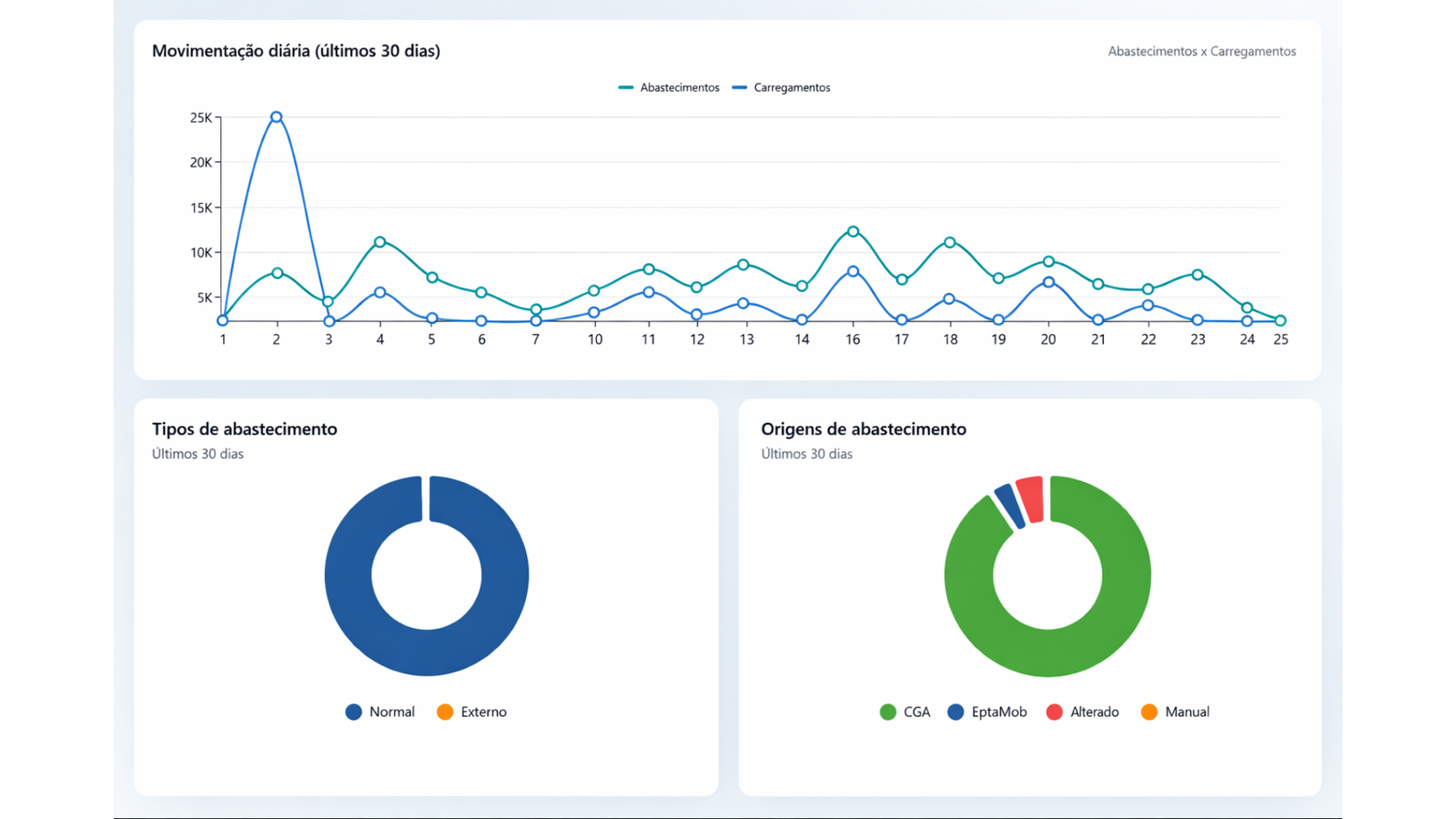Click the 'Origens de abastecimento' card title
This screenshot has height=819, width=1456.
(864, 429)
